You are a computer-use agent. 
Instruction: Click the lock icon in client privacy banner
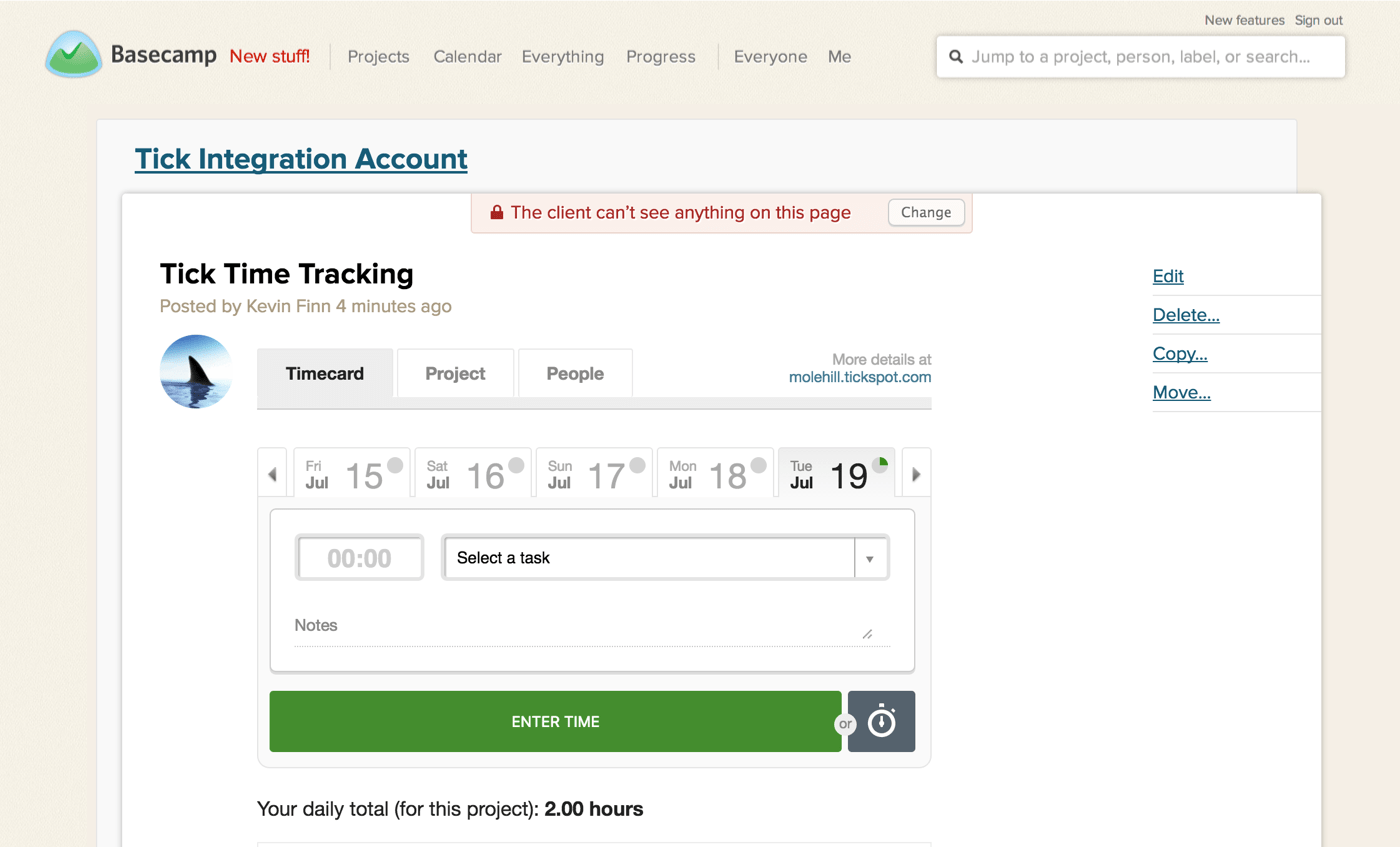pos(497,212)
